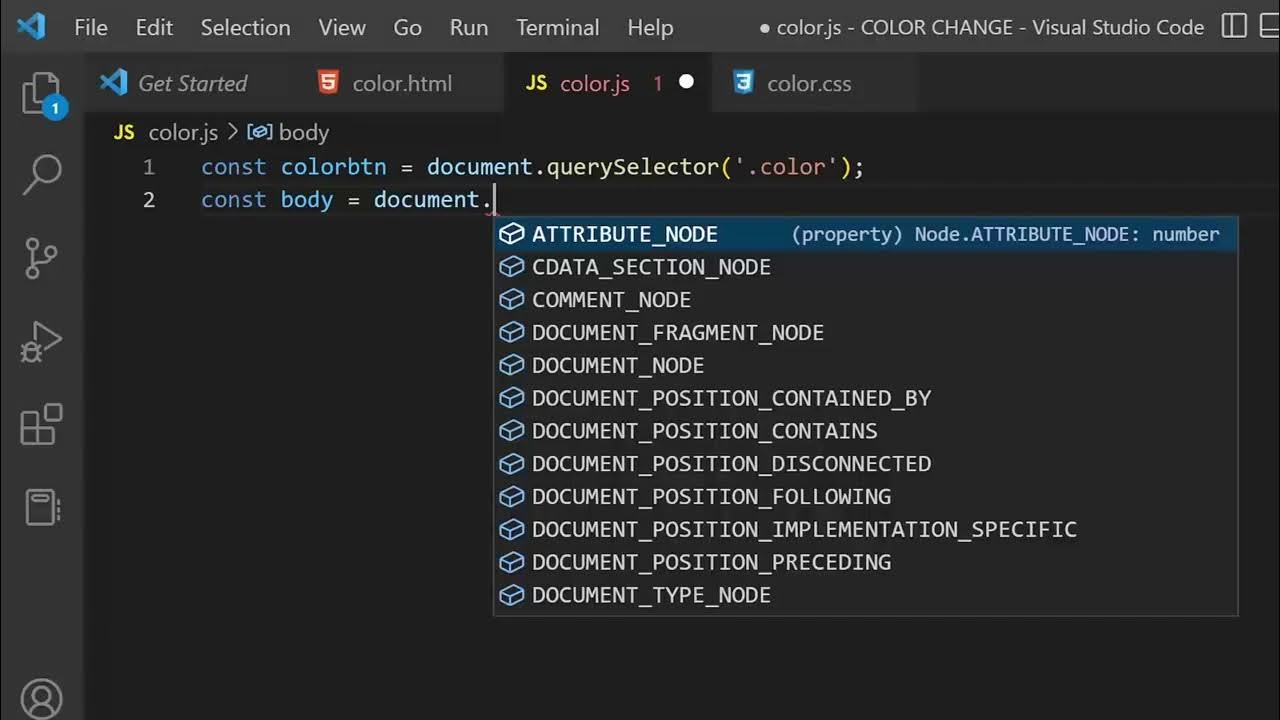This screenshot has height=720, width=1280.
Task: Open the Accounts icon at sidebar bottom
Action: (42, 700)
